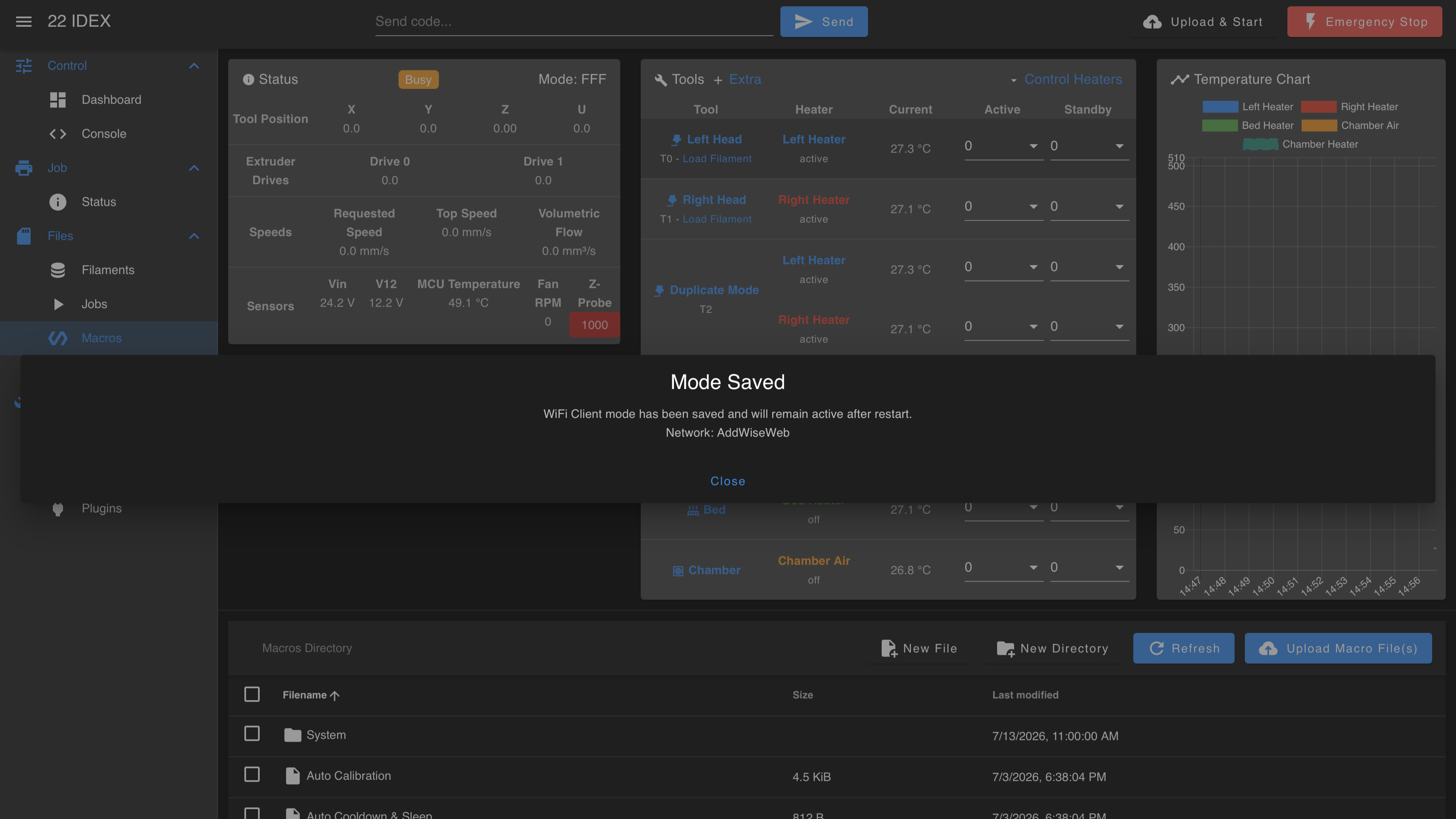Click the Filaments spool icon
This screenshot has width=1456, height=819.
[x=57, y=270]
